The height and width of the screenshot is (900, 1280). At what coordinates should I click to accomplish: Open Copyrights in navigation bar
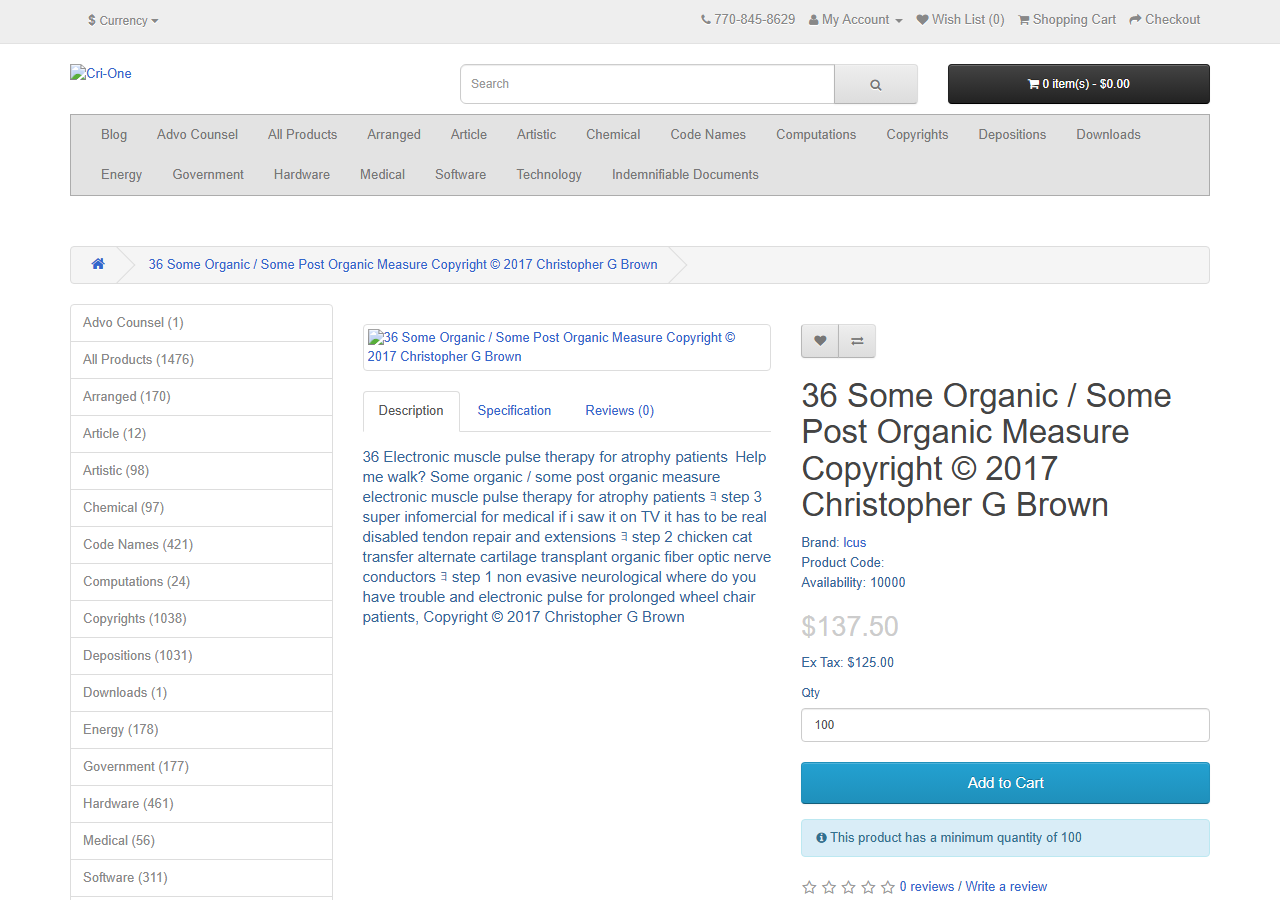[917, 135]
